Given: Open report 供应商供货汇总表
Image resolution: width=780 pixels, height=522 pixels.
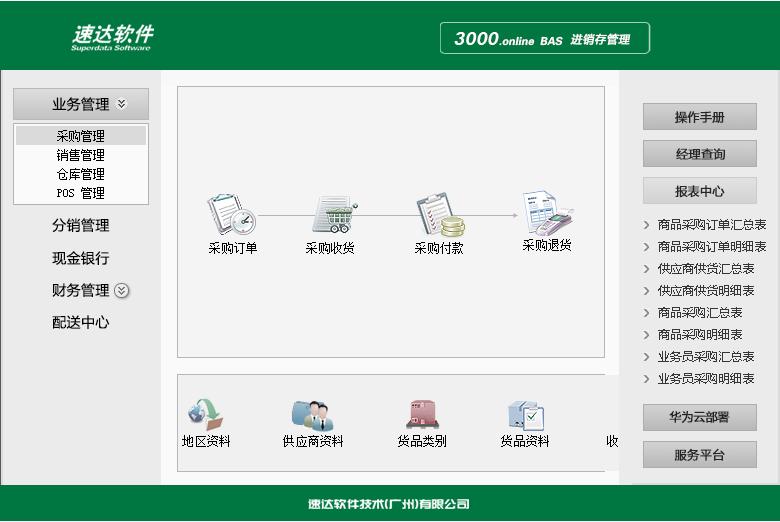Looking at the screenshot, I should click(x=706, y=269).
